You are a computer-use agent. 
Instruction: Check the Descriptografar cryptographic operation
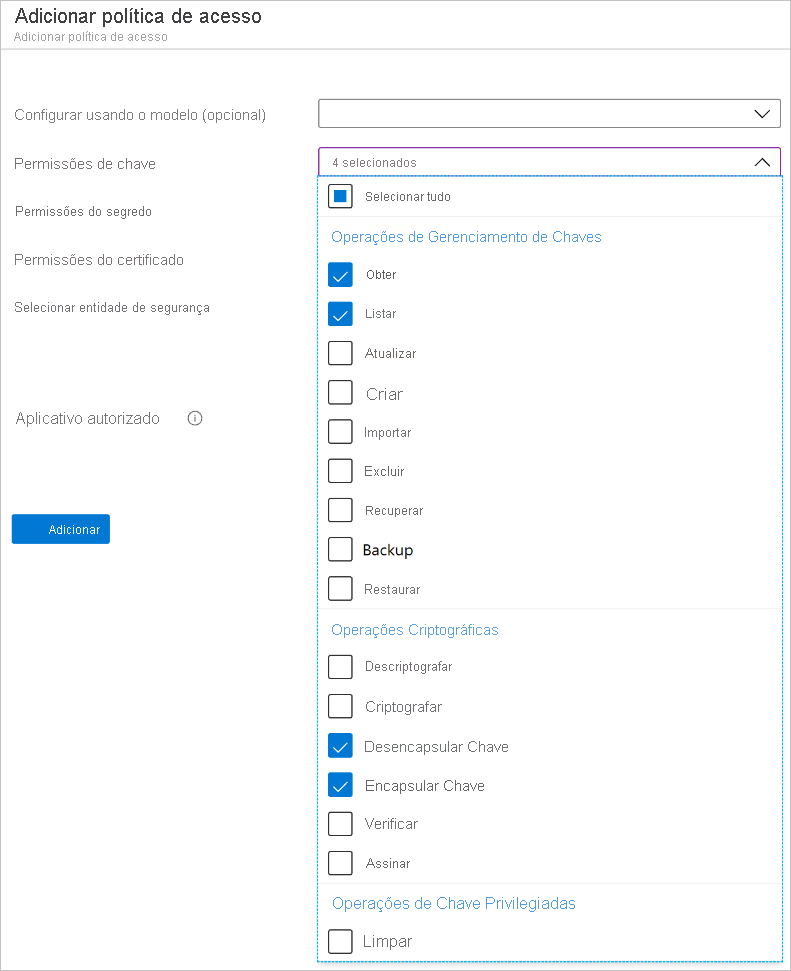pyautogui.click(x=340, y=667)
